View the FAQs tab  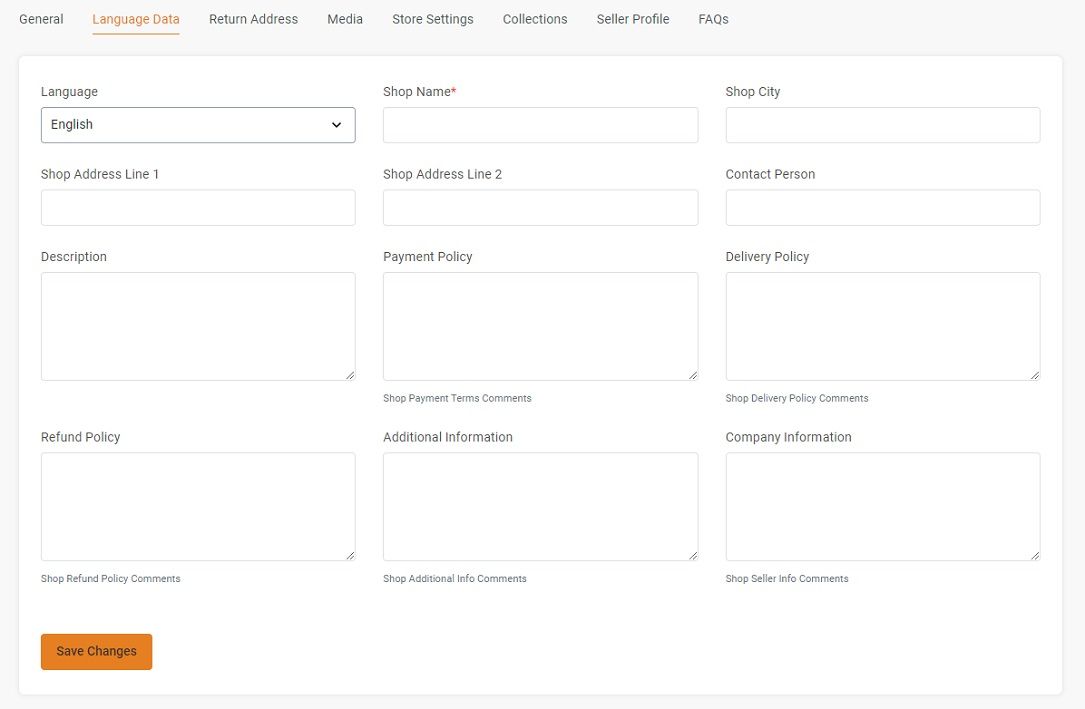pos(713,19)
